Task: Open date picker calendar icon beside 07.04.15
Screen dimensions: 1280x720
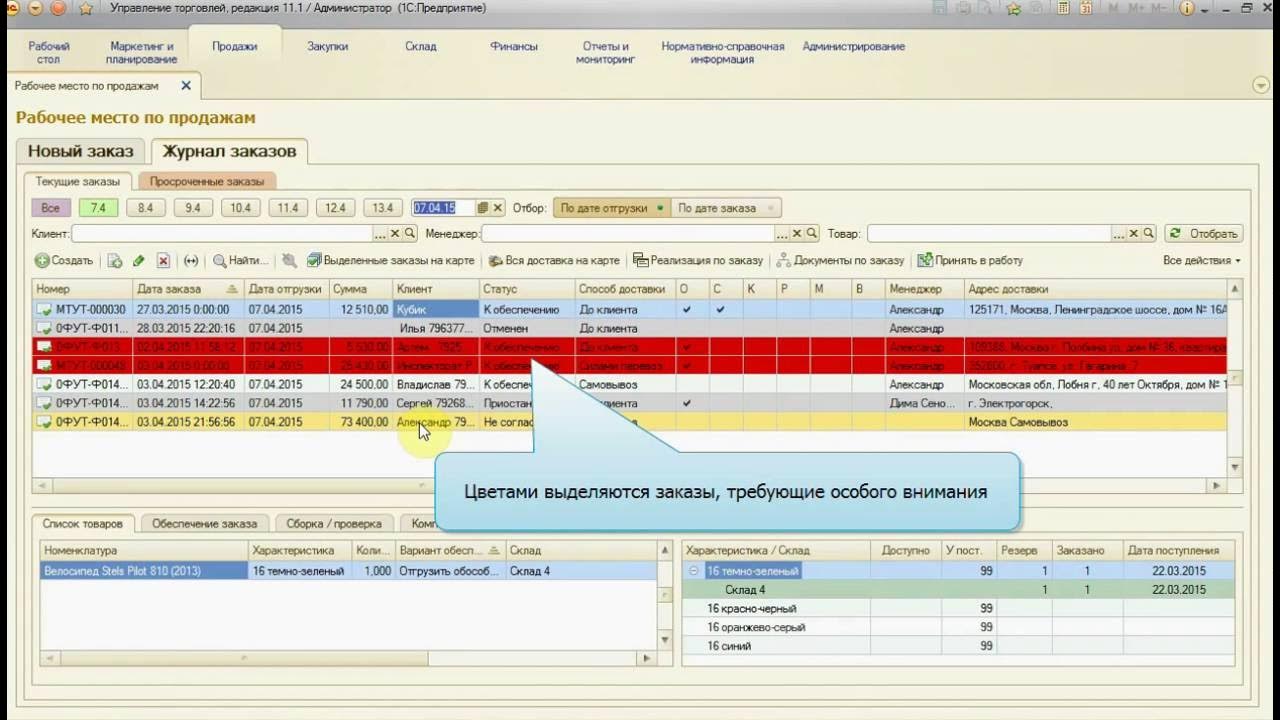Action: point(483,208)
